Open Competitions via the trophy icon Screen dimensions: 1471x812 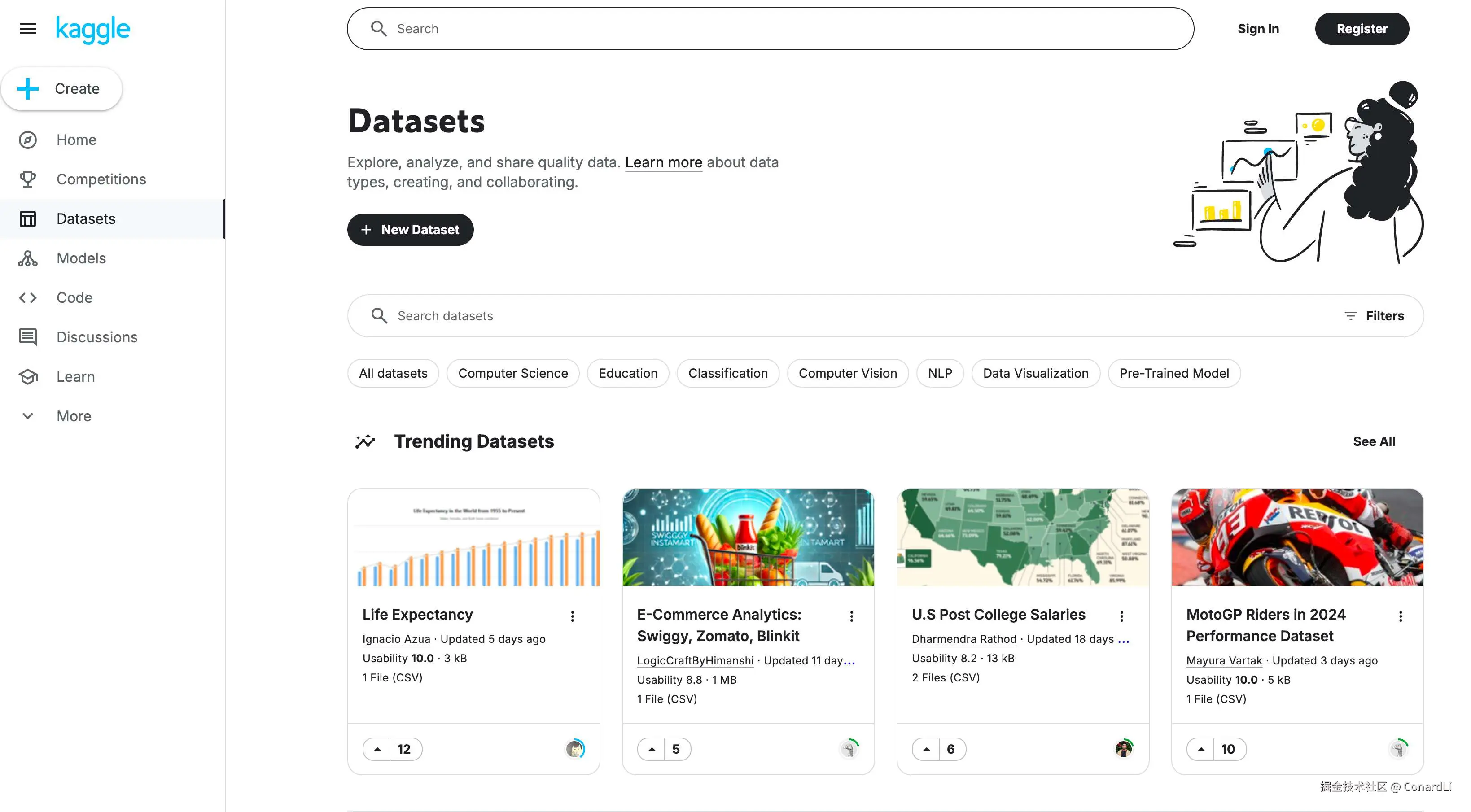pos(28,179)
